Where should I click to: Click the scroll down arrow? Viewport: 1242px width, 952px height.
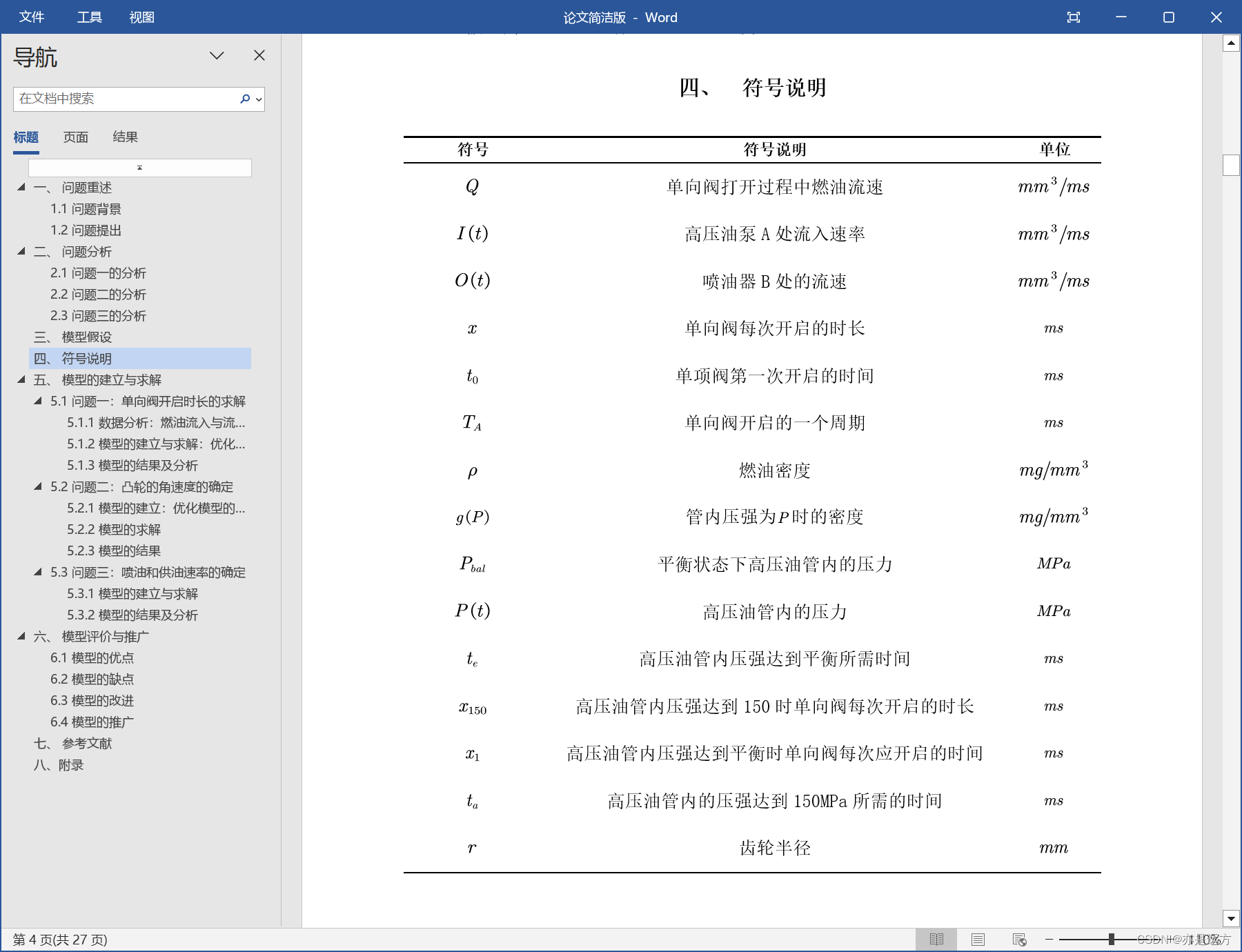coord(1231,918)
